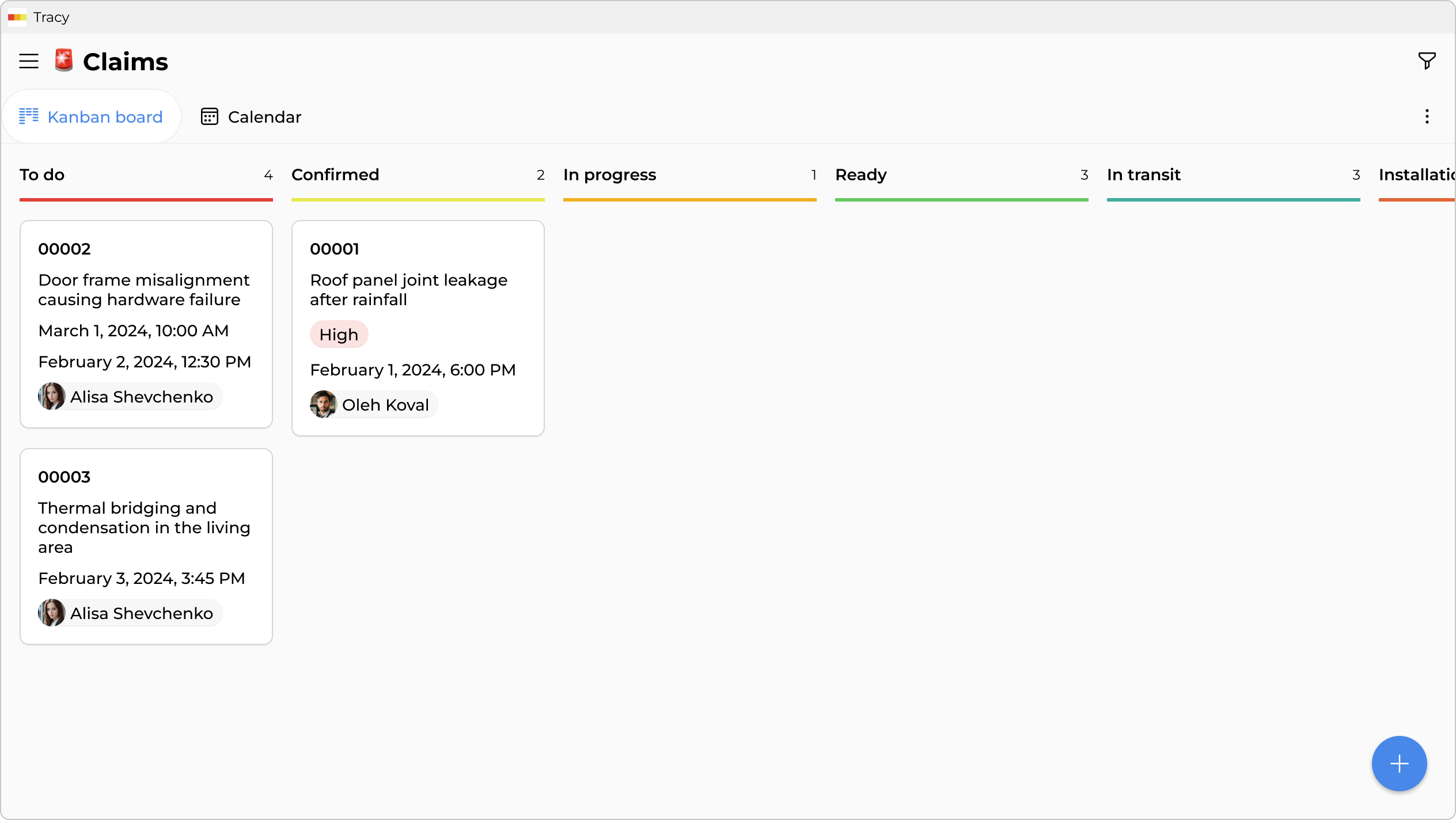Click the calendar icon in Calendar tab

(x=209, y=117)
